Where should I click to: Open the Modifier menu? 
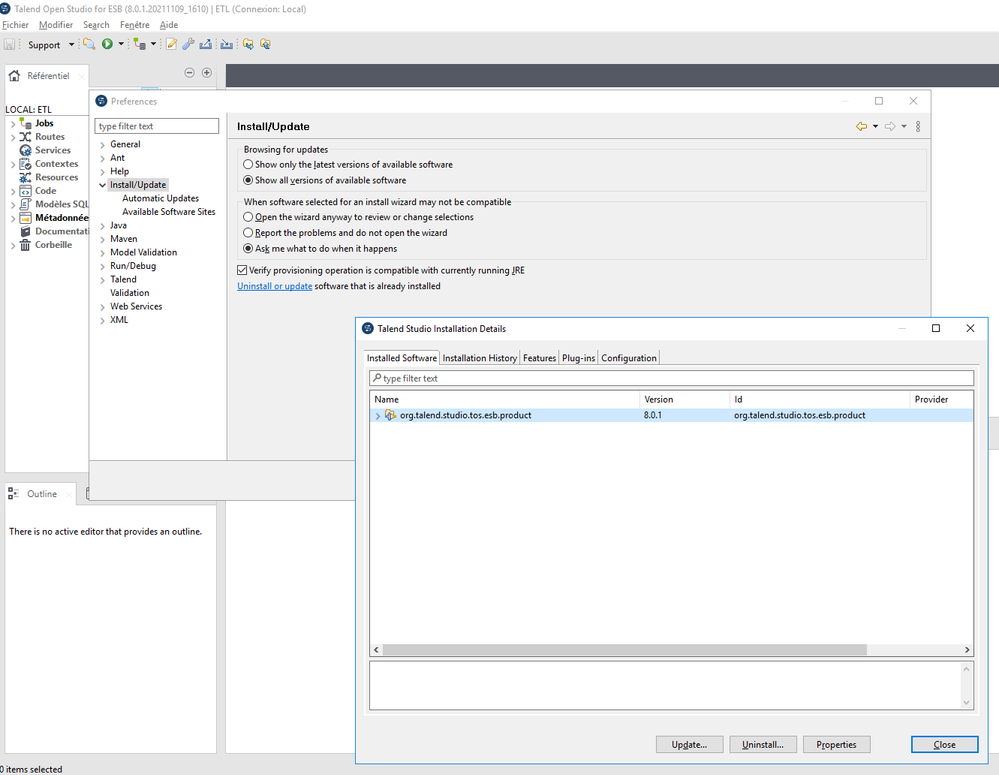pyautogui.click(x=56, y=25)
